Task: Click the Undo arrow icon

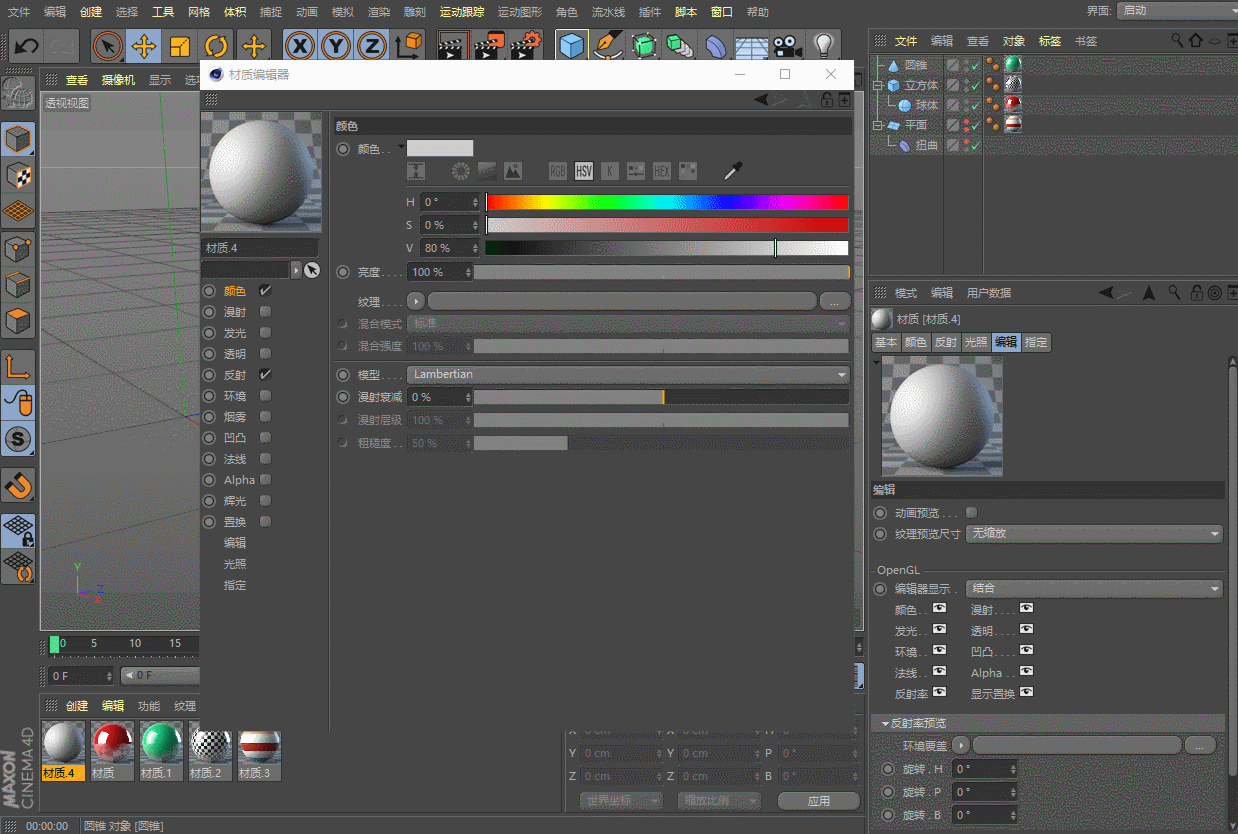Action: [27, 46]
